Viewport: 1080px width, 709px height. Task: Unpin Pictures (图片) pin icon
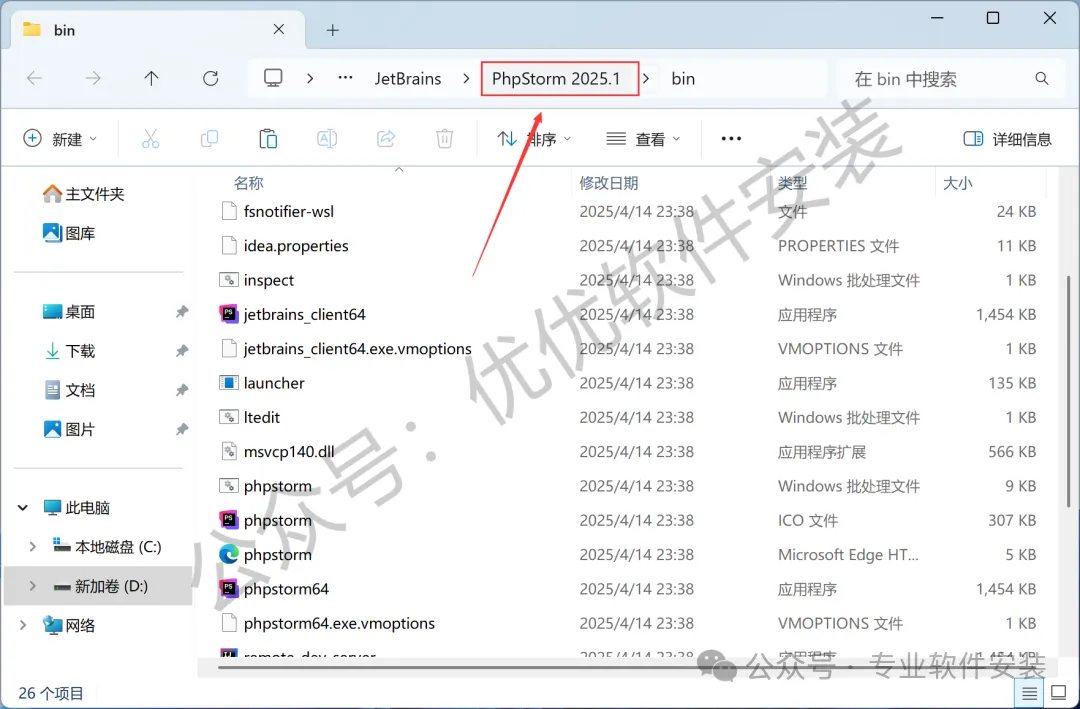[x=181, y=430]
